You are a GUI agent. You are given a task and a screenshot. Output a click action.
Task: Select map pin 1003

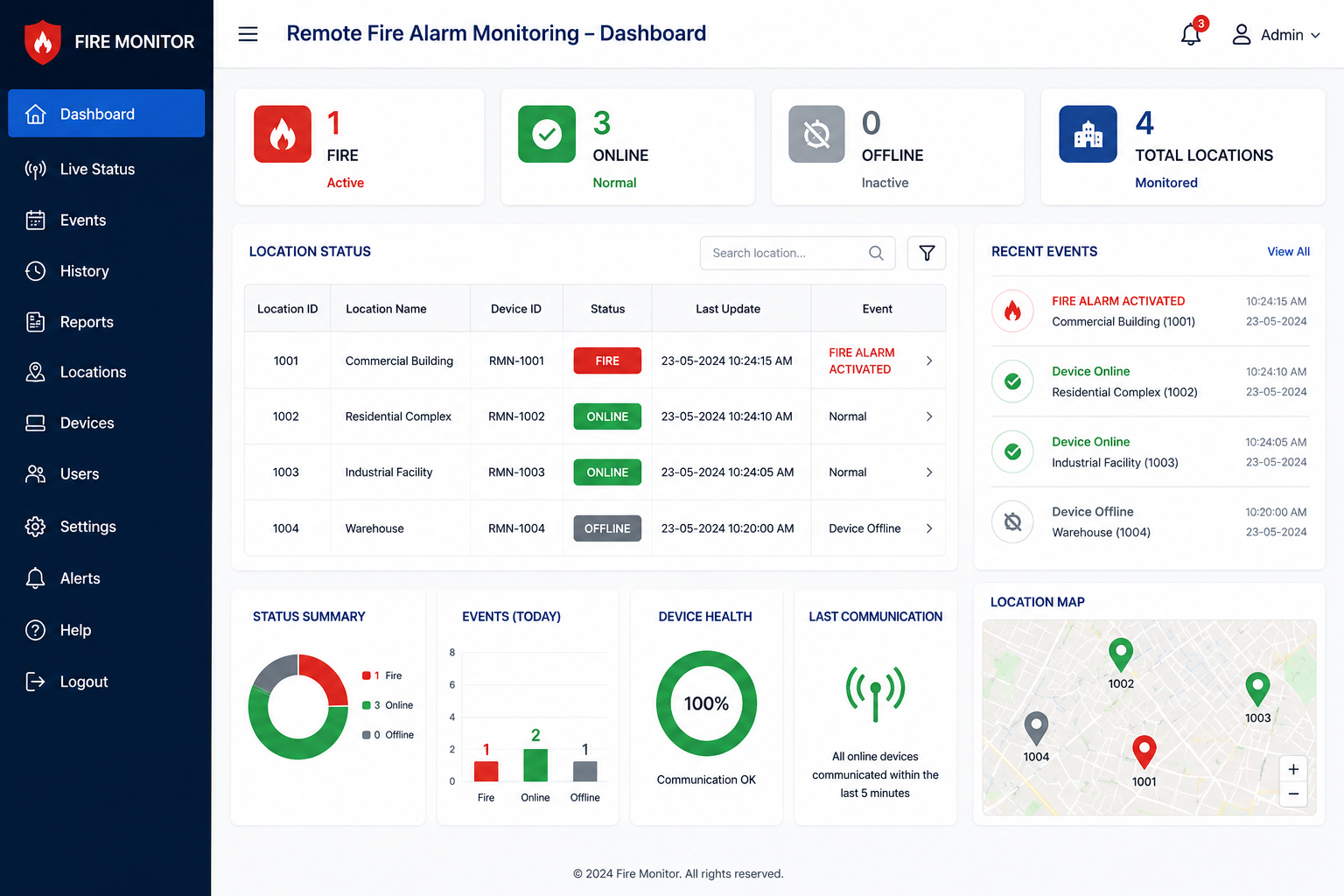(1257, 689)
